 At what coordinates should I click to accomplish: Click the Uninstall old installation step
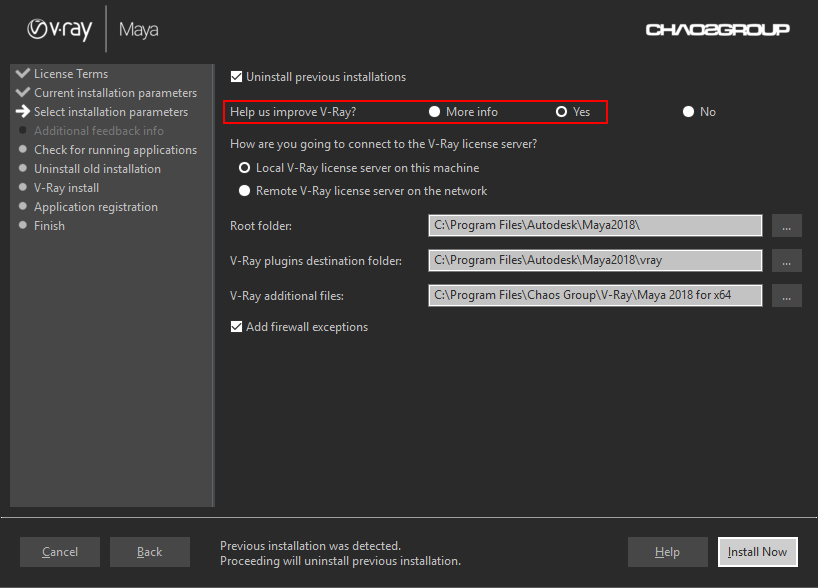97,169
